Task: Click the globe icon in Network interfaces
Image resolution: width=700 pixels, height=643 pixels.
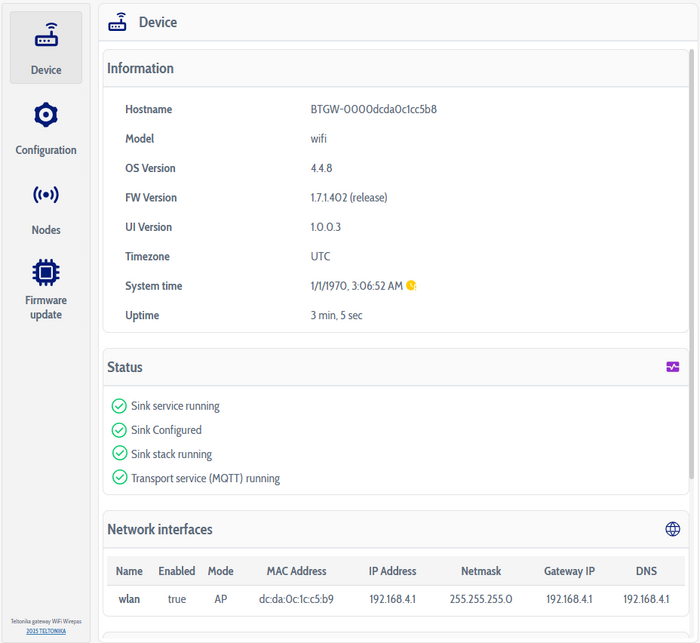Action: pos(673,529)
